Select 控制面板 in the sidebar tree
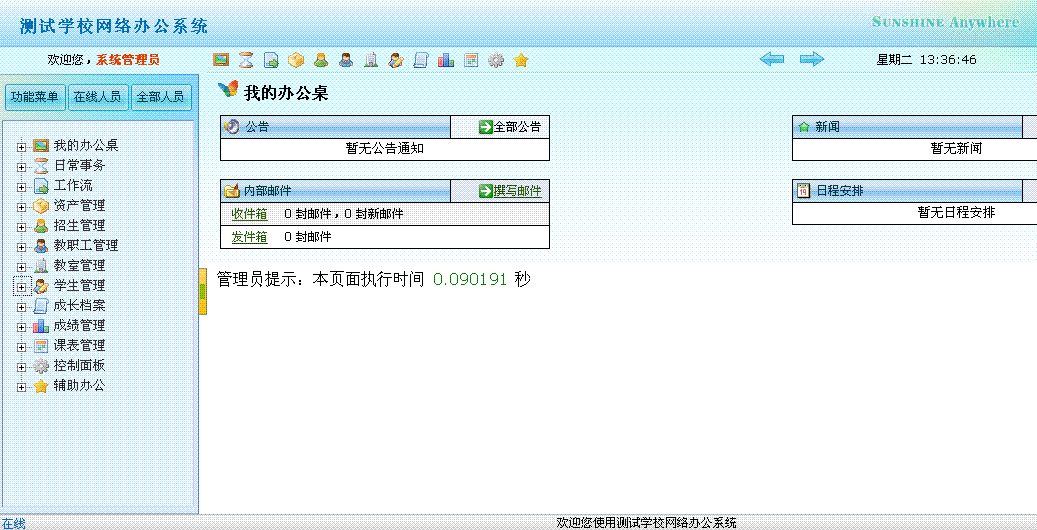Image resolution: width=1037 pixels, height=530 pixels. pyautogui.click(x=79, y=365)
